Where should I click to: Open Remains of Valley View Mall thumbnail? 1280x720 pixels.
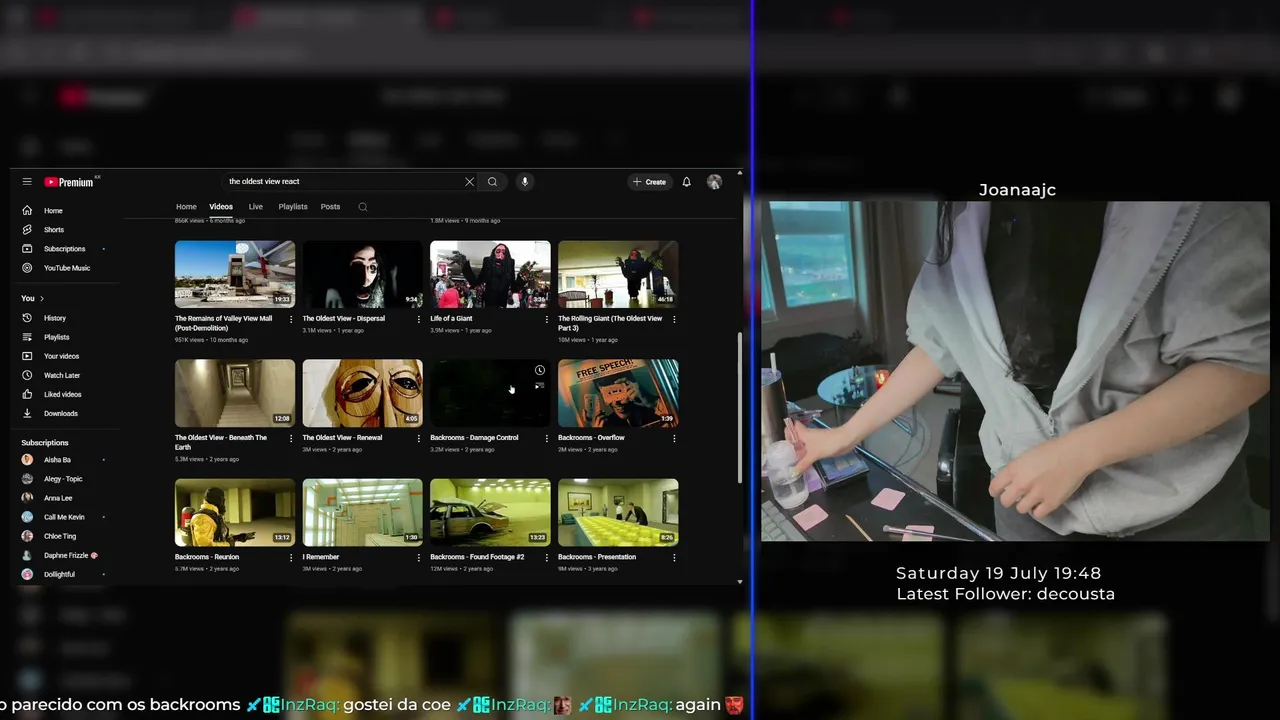pos(235,274)
